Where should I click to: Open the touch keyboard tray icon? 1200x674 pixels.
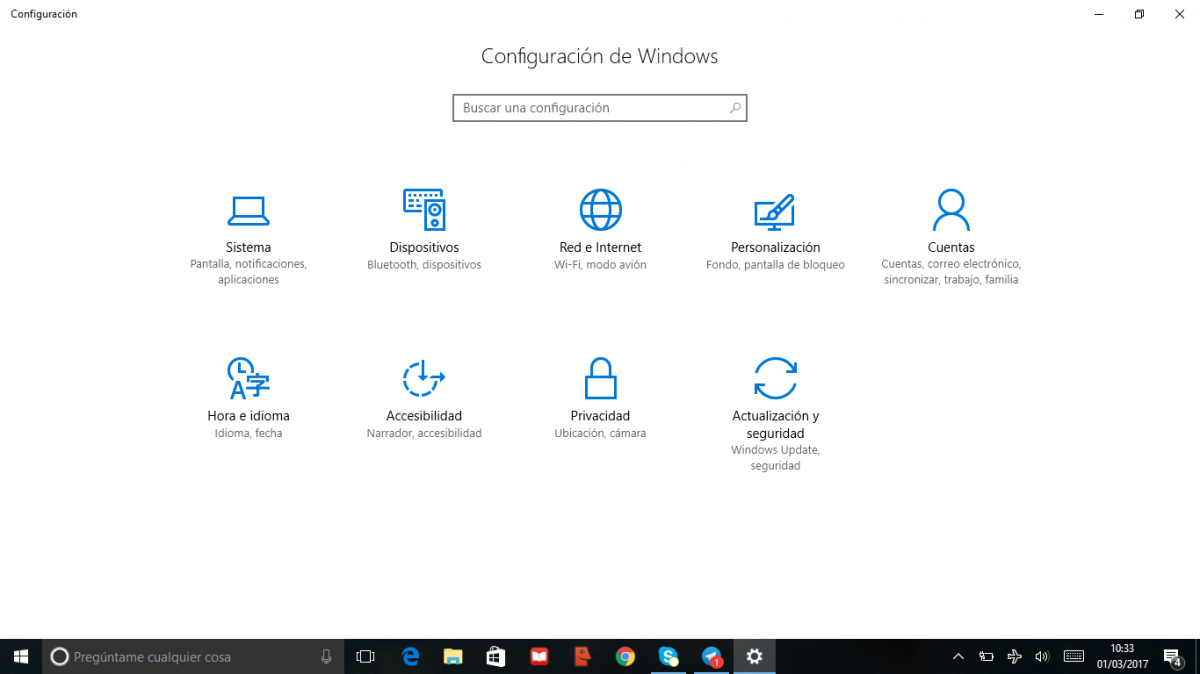click(1074, 657)
